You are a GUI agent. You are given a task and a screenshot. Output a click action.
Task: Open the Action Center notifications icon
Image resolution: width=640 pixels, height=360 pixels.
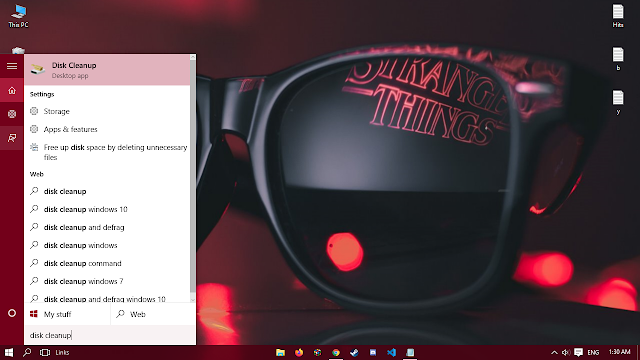pos(578,352)
